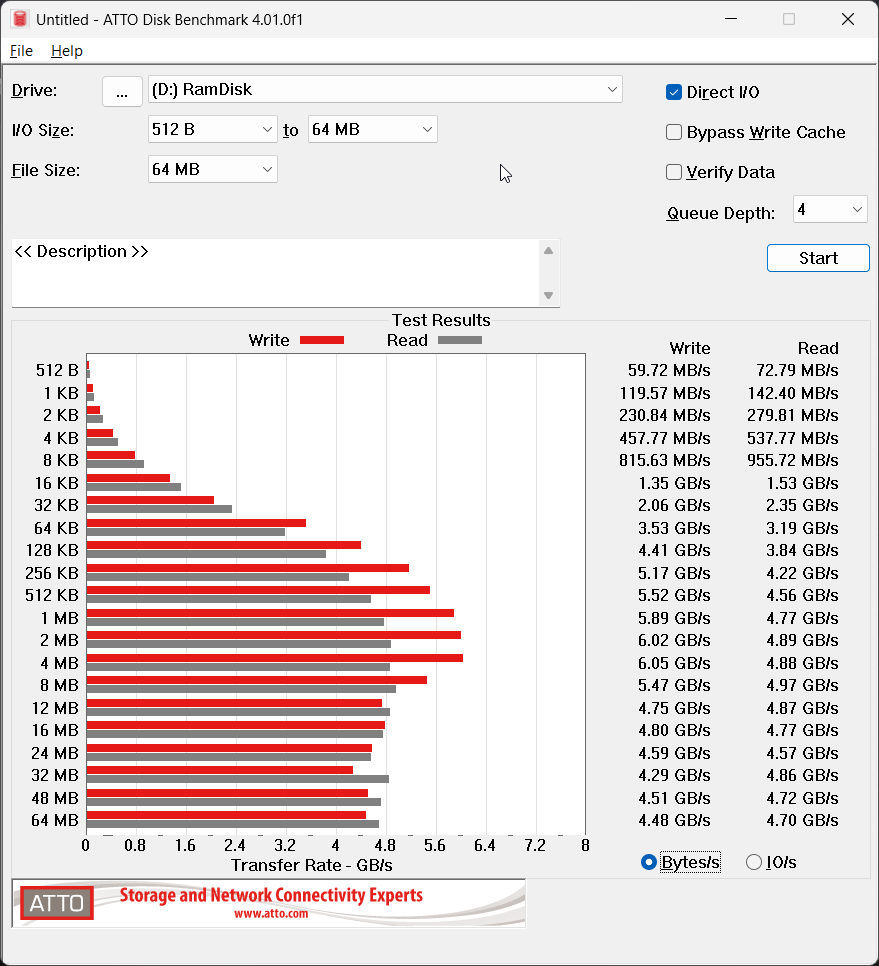Screen dimensions: 879x966
Task: Click the drive browse '...' button
Action: click(122, 91)
